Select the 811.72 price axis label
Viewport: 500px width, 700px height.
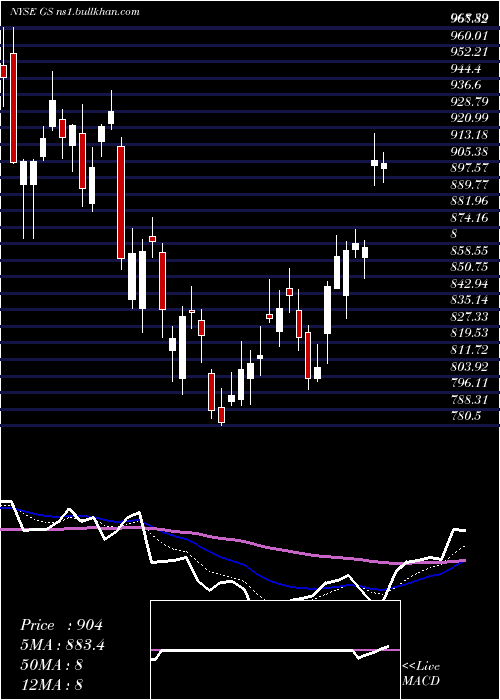coord(469,350)
